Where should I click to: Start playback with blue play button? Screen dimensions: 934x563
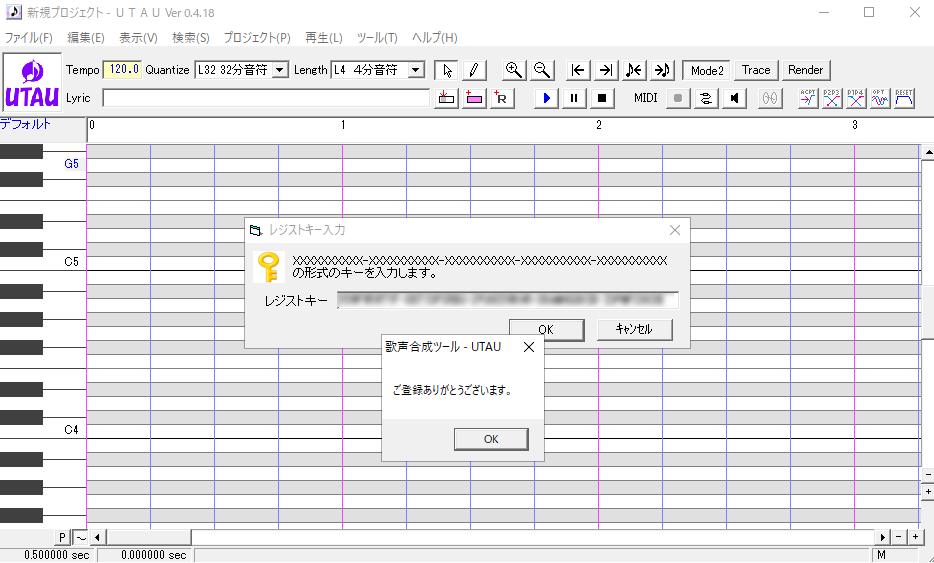[x=546, y=98]
